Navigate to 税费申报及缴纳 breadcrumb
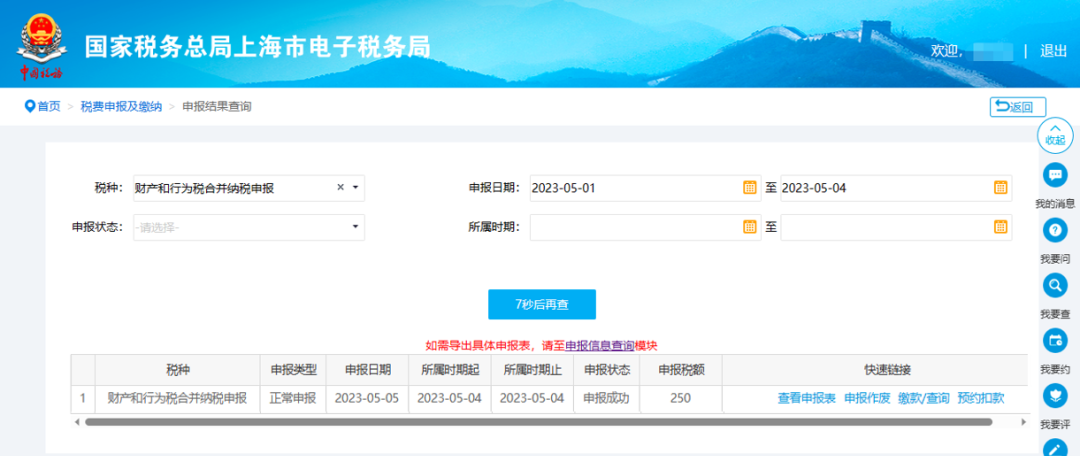This screenshot has height=456, width=1080. tap(121, 106)
